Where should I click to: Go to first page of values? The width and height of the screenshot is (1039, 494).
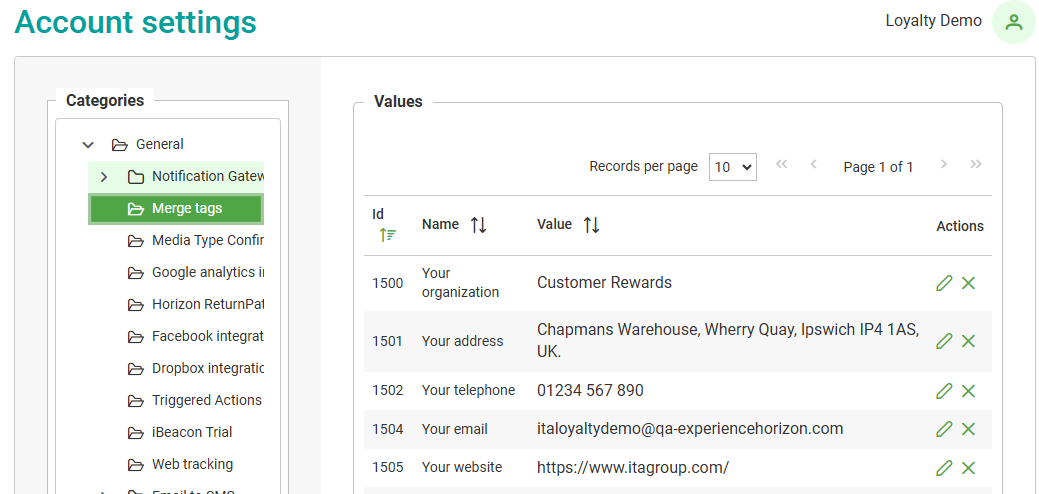pyautogui.click(x=781, y=165)
